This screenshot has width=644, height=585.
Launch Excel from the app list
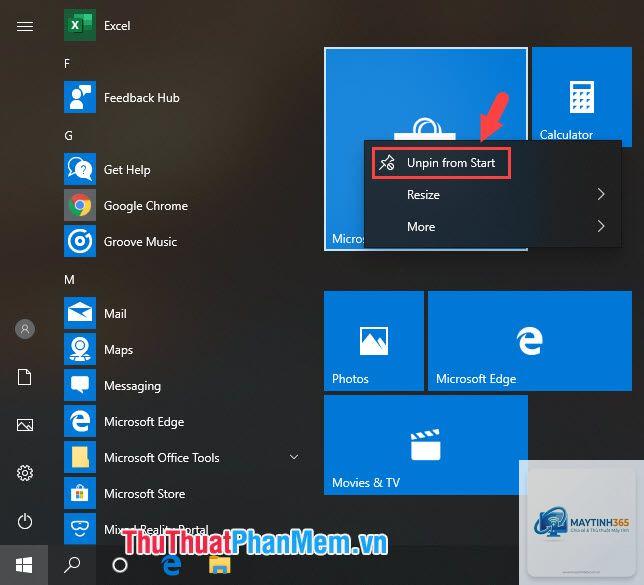tap(80, 25)
